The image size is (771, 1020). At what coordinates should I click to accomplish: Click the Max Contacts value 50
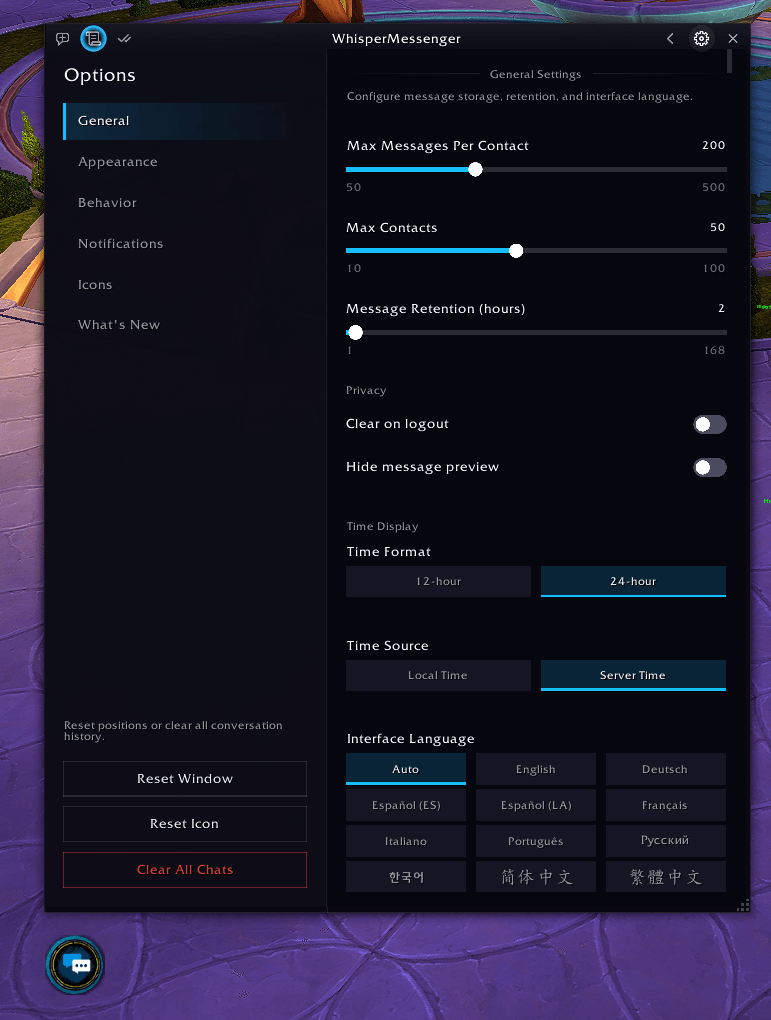tap(718, 227)
